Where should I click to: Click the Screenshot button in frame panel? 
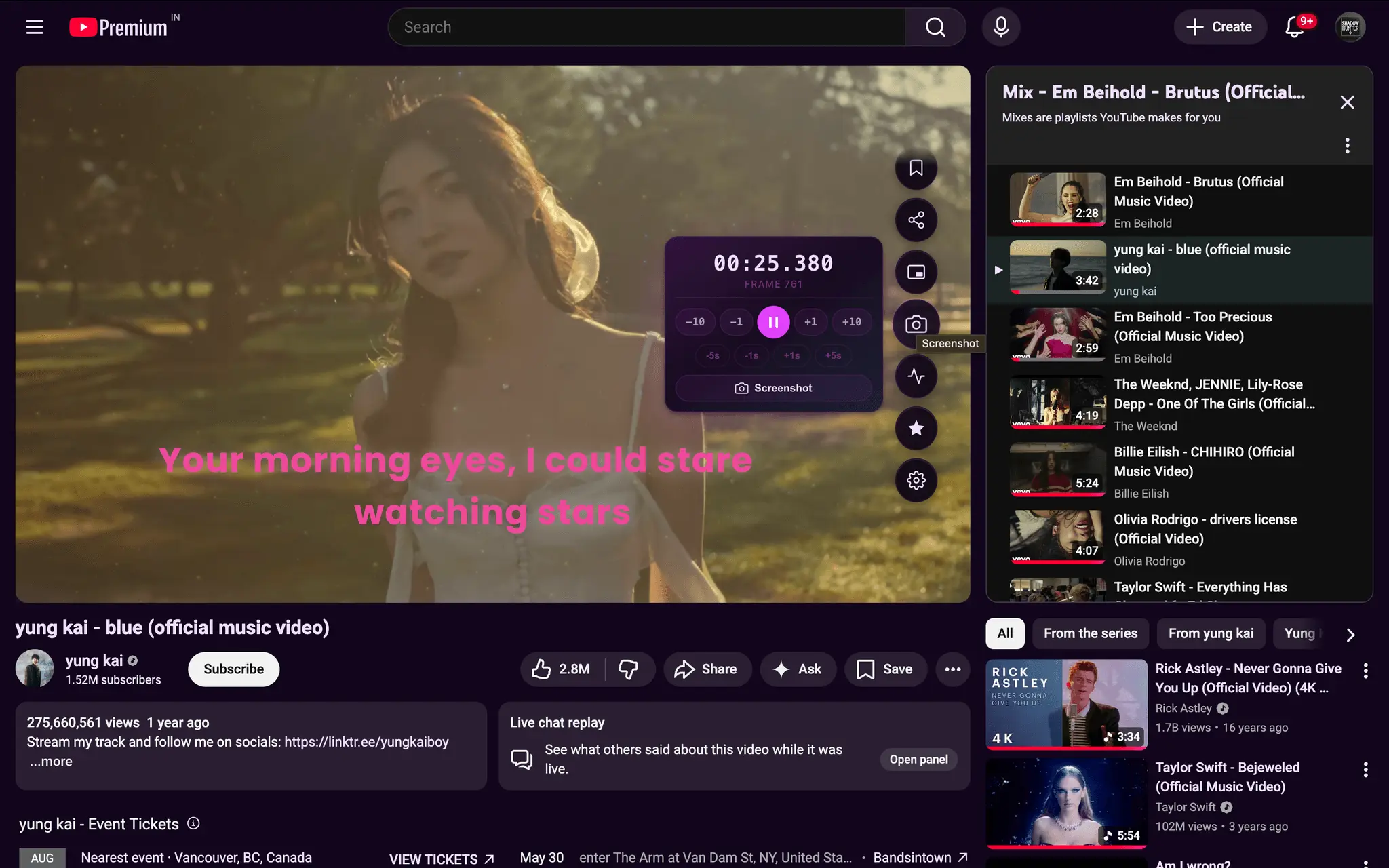773,388
